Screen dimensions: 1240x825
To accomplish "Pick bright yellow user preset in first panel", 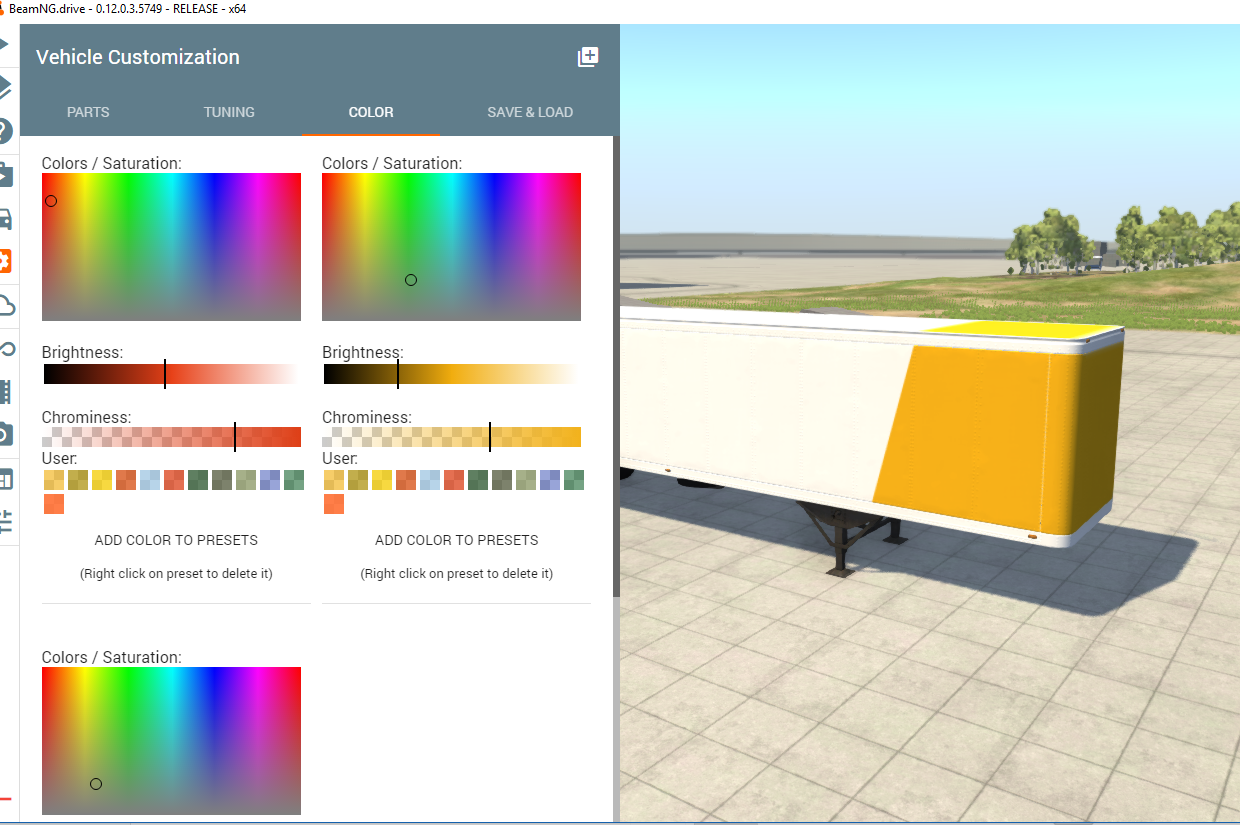I will (102, 480).
